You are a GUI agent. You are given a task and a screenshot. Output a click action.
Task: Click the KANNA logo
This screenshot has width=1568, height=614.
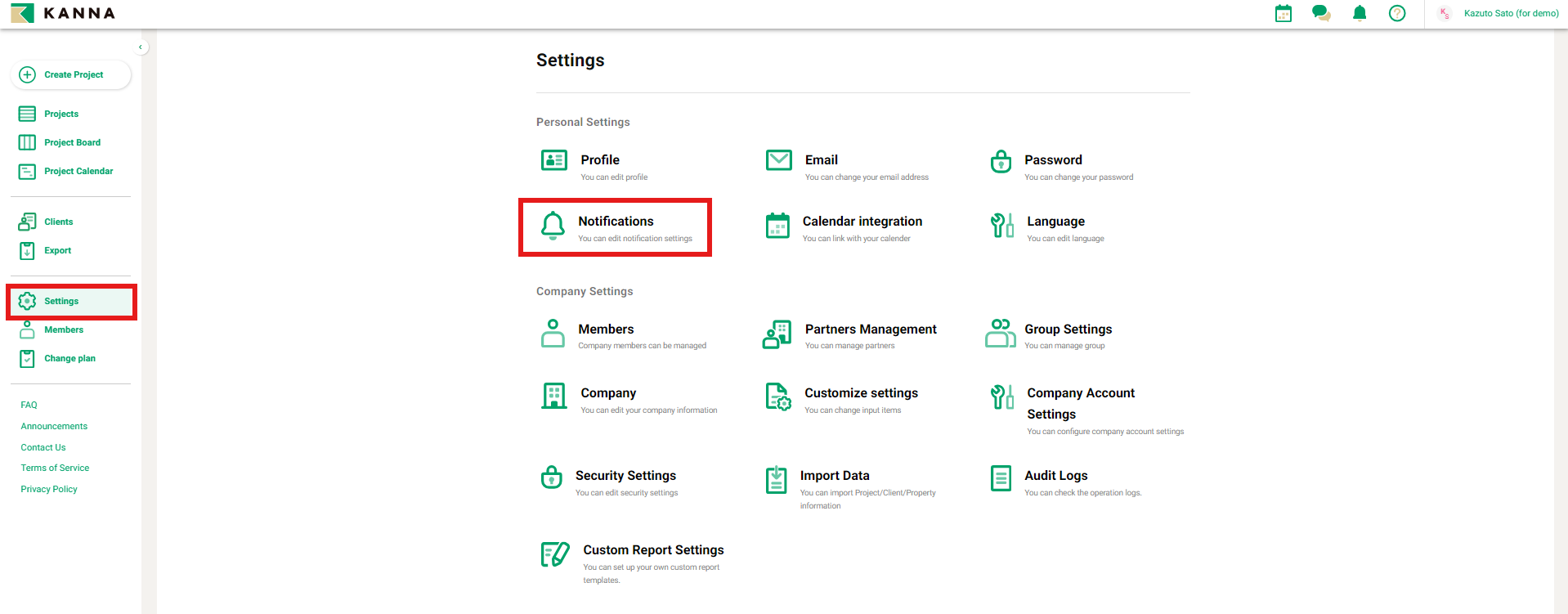63,13
